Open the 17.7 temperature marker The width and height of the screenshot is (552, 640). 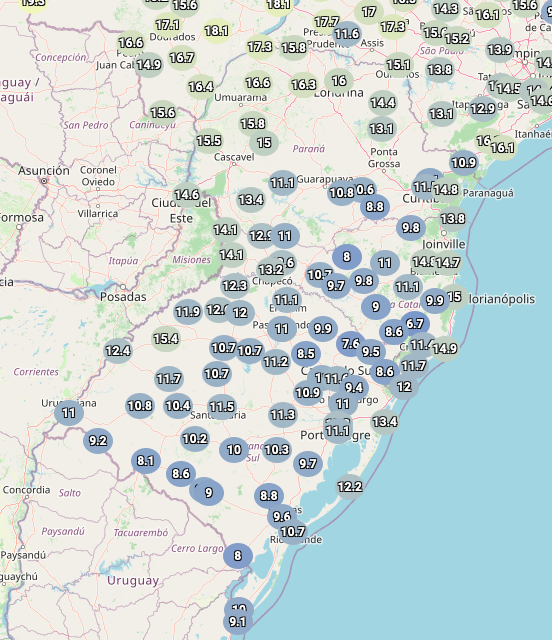327,21
